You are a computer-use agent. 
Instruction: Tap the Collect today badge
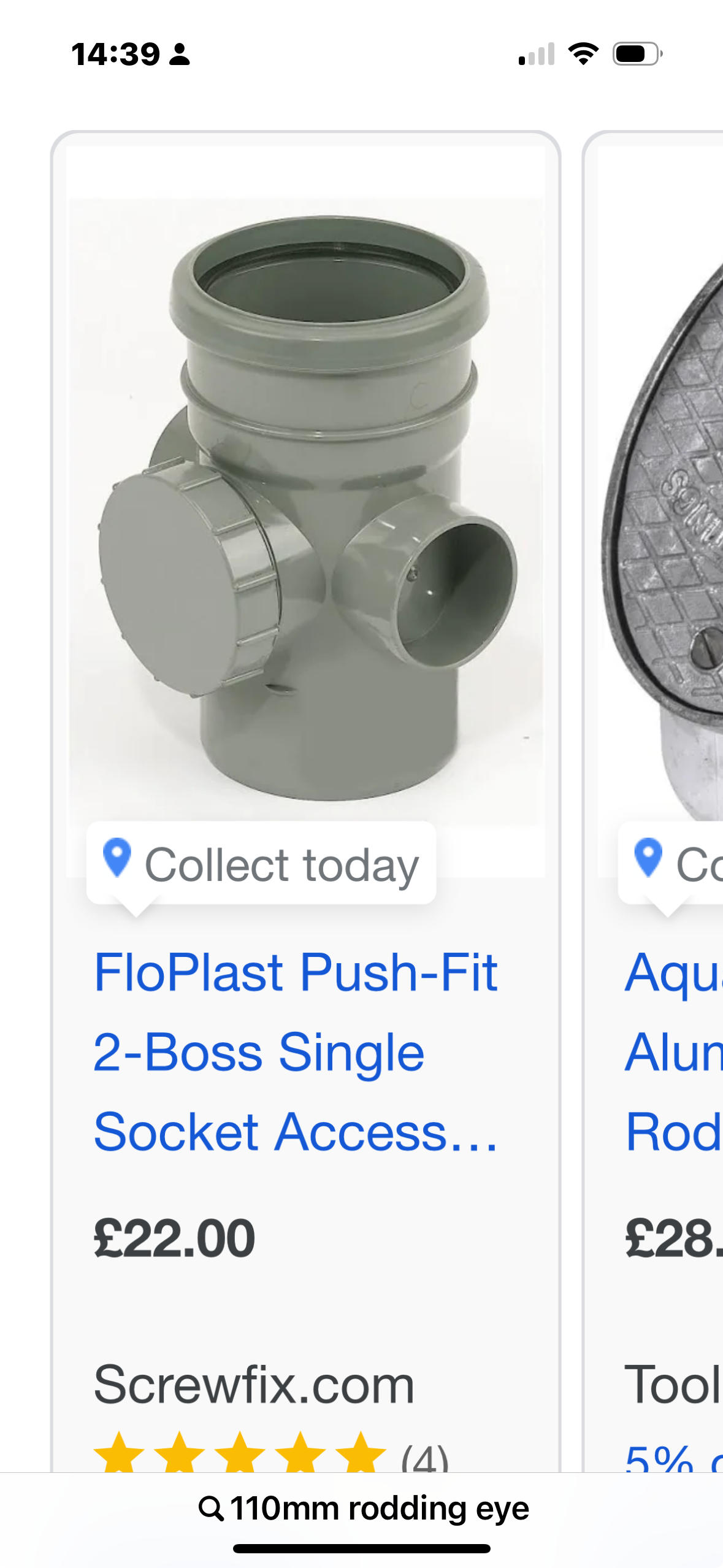click(261, 863)
